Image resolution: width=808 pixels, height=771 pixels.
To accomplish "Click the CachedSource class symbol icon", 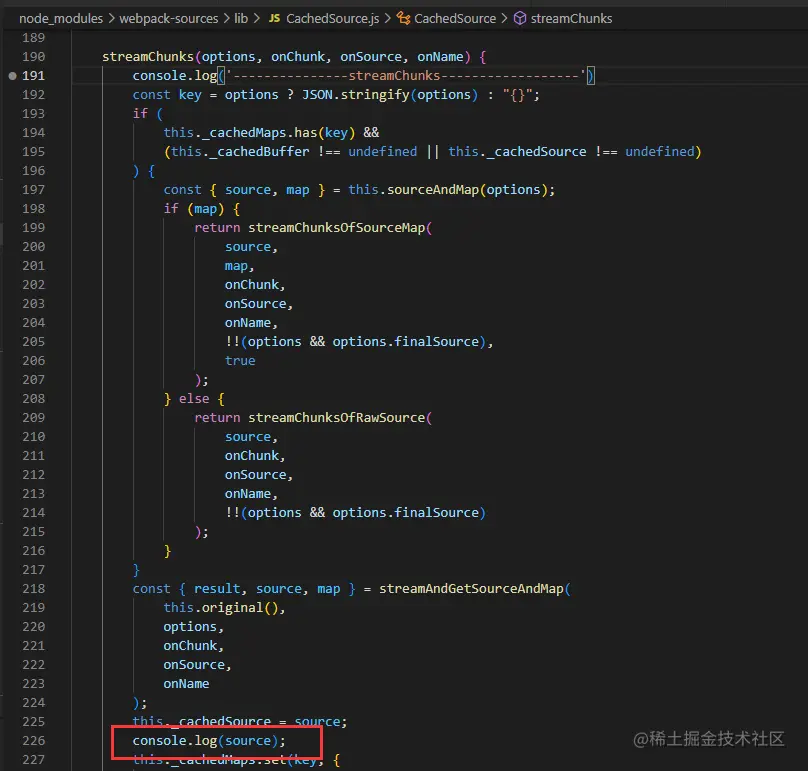I will [x=403, y=19].
